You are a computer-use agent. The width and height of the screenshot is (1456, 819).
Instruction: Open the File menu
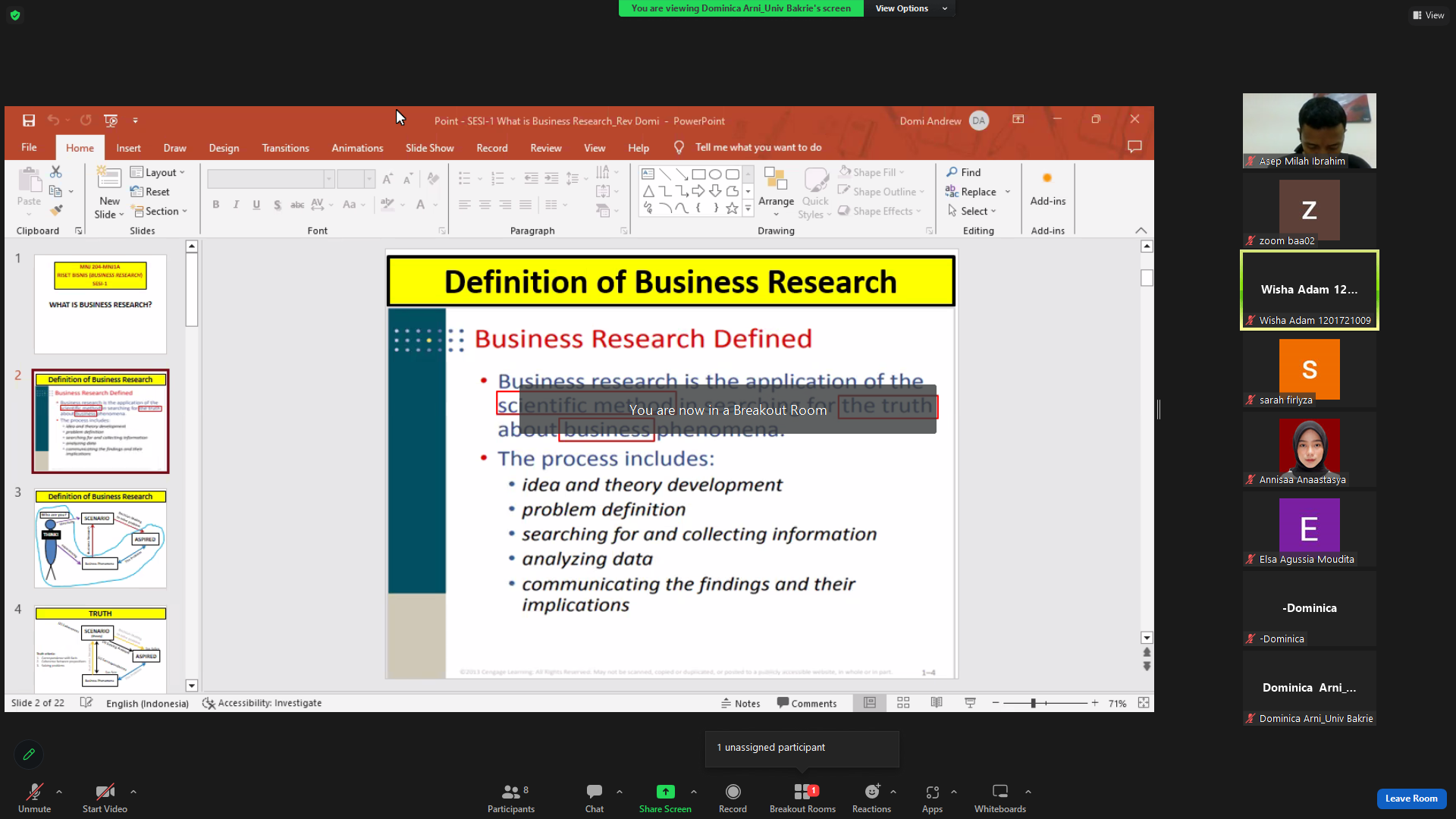(x=29, y=147)
